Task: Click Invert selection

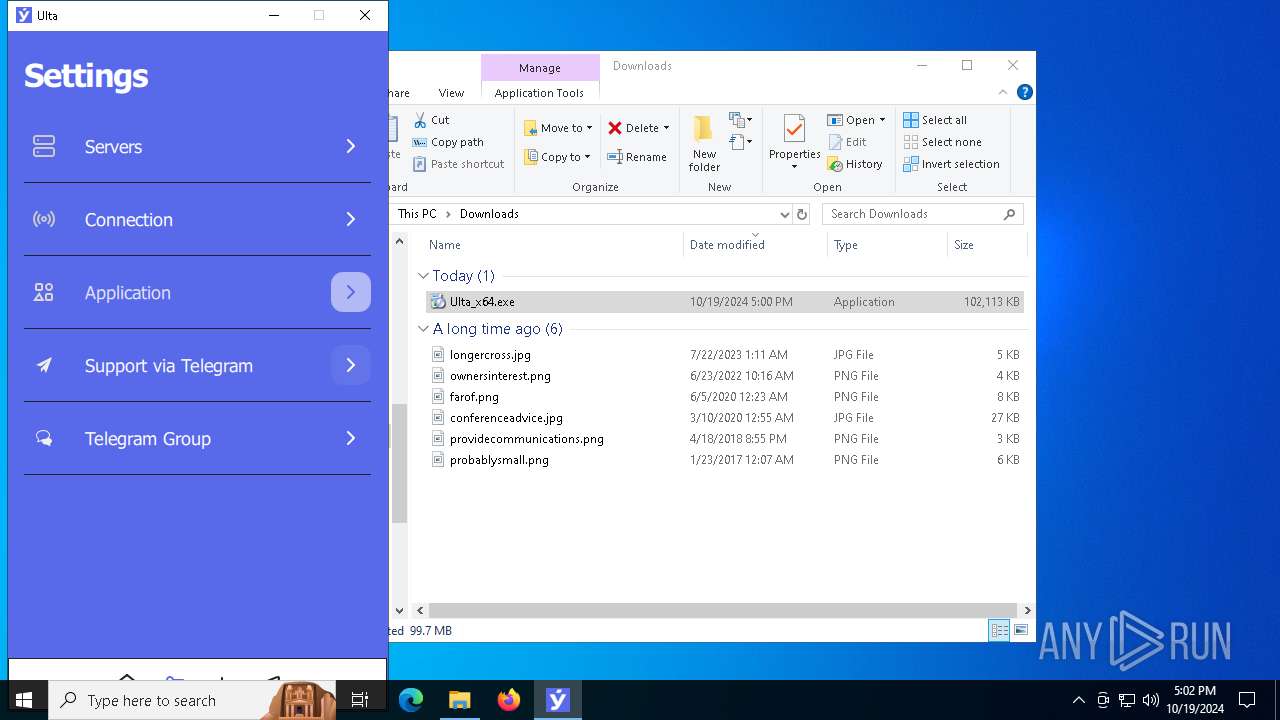Action: pos(951,164)
